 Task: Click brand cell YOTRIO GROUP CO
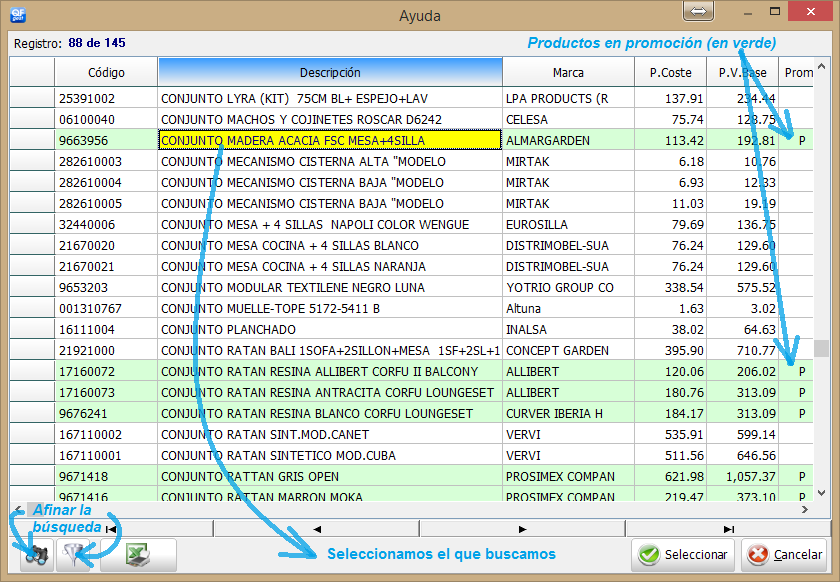(568, 287)
